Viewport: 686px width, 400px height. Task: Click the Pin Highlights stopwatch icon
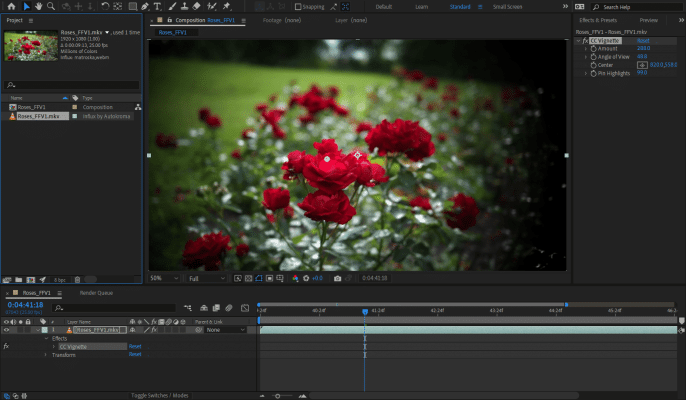(593, 72)
